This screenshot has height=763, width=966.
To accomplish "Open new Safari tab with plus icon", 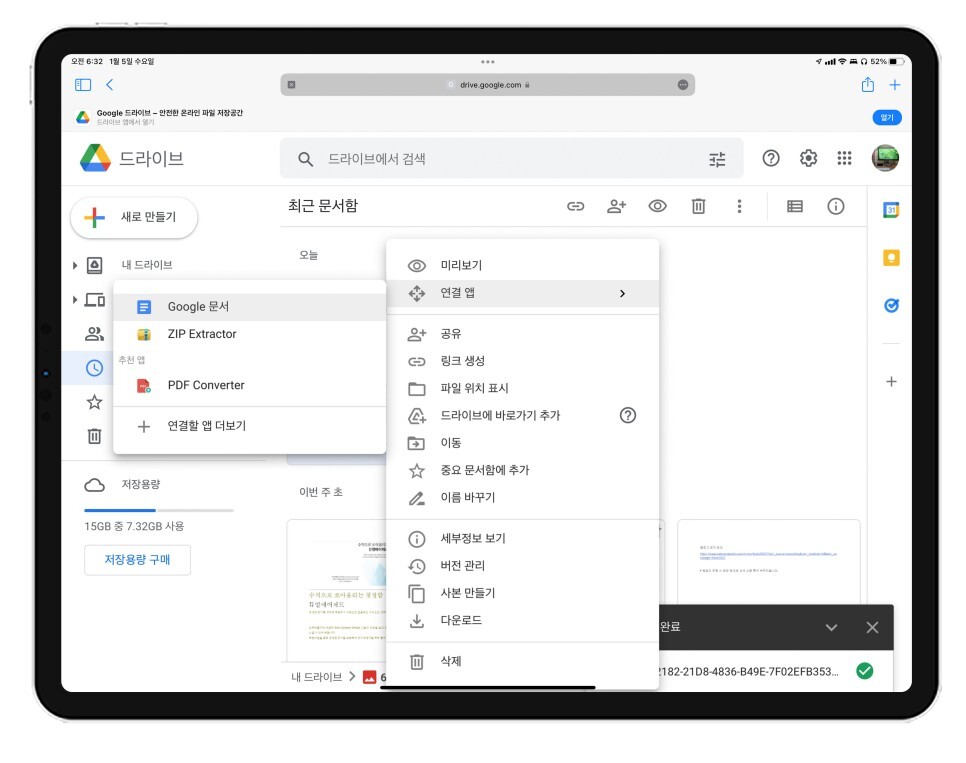I will pyautogui.click(x=895, y=85).
